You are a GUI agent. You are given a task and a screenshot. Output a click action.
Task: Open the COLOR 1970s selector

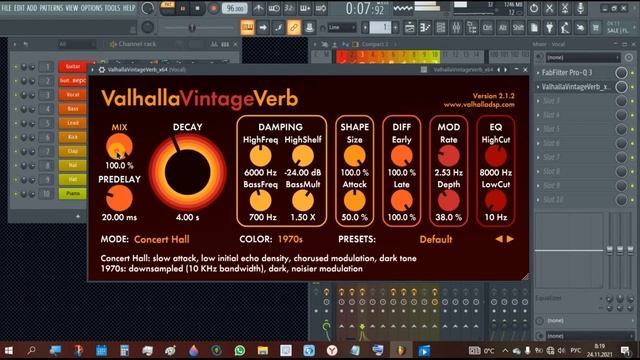pos(290,239)
